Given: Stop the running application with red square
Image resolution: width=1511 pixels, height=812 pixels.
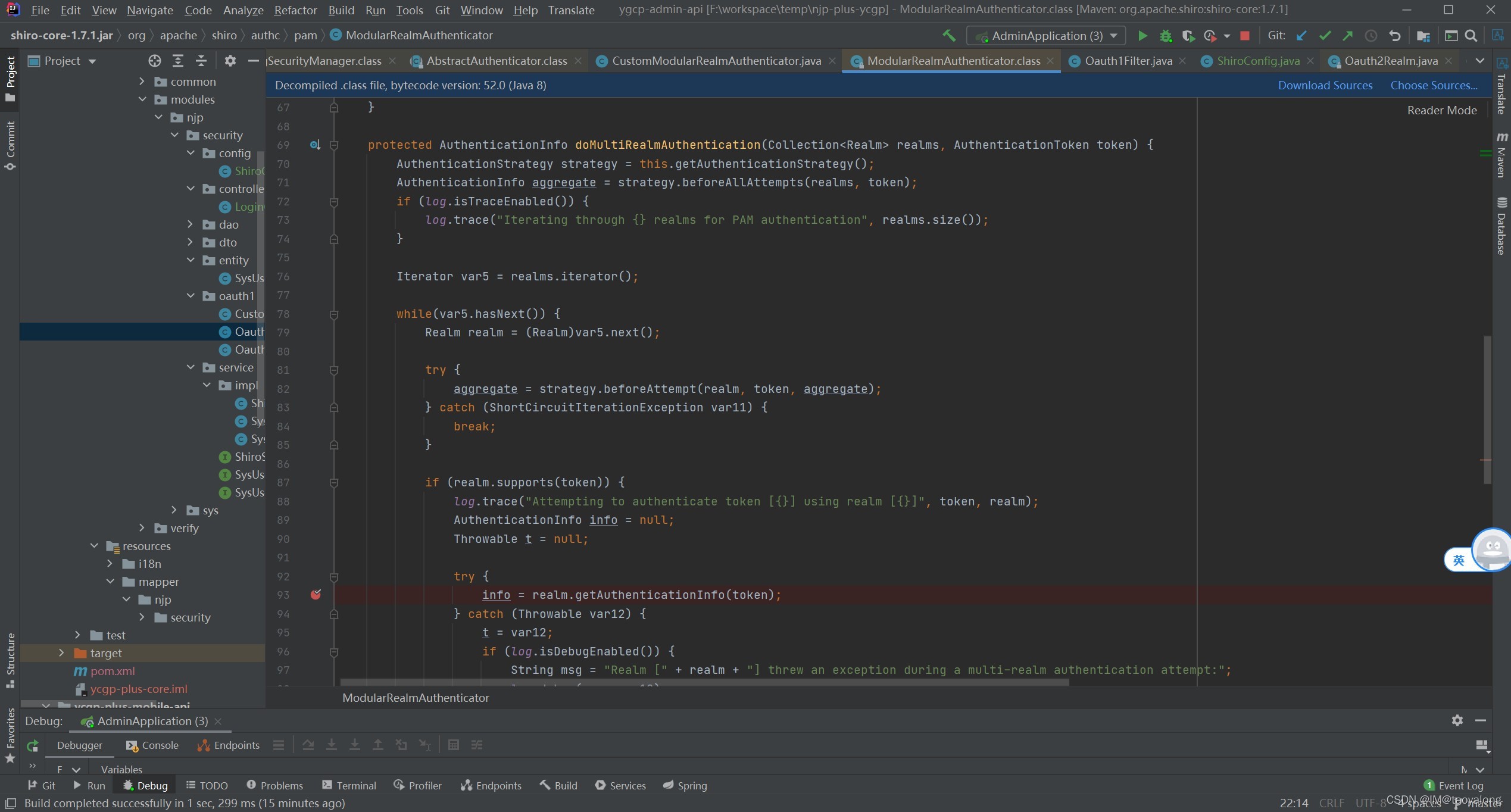Looking at the screenshot, I should click(1244, 36).
